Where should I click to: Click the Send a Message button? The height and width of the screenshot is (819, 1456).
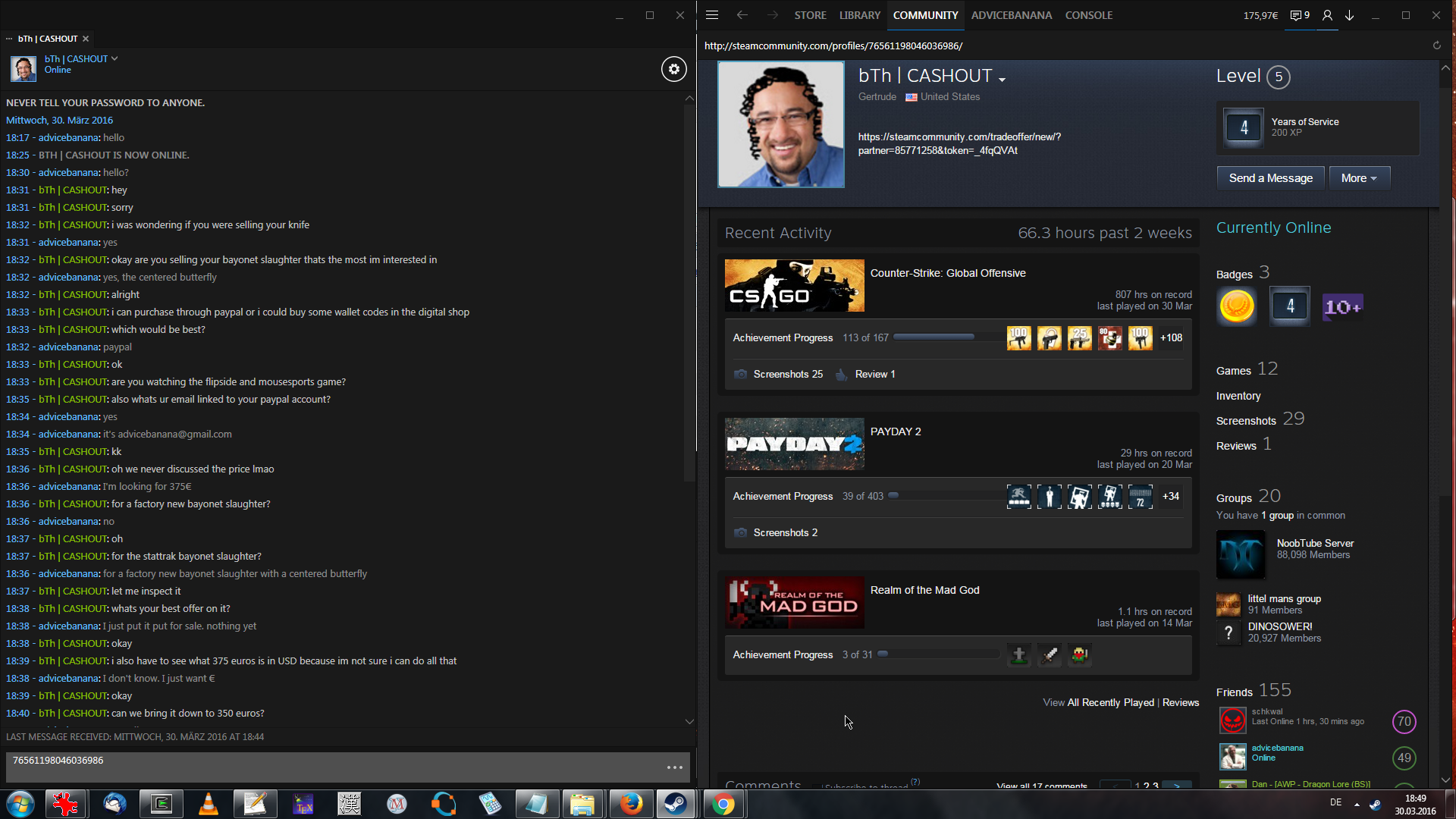pyautogui.click(x=1270, y=178)
